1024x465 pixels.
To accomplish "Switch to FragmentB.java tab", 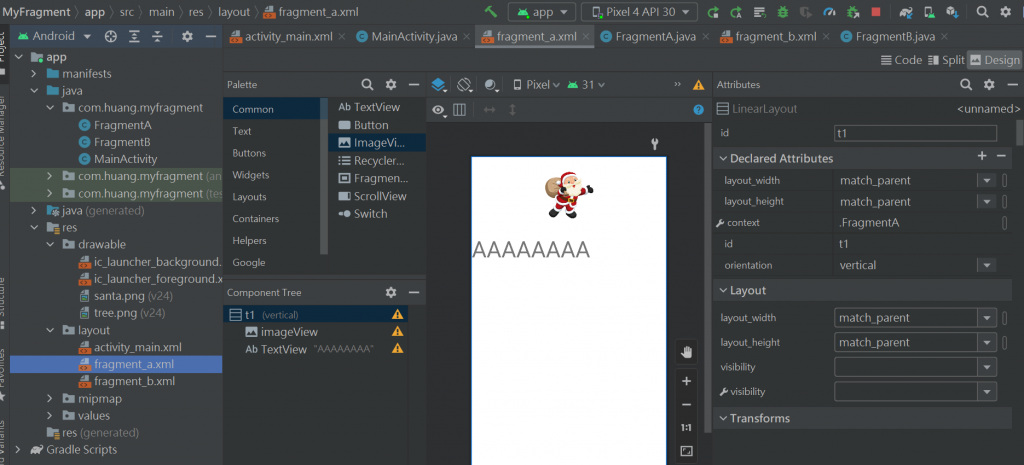I will (895, 37).
